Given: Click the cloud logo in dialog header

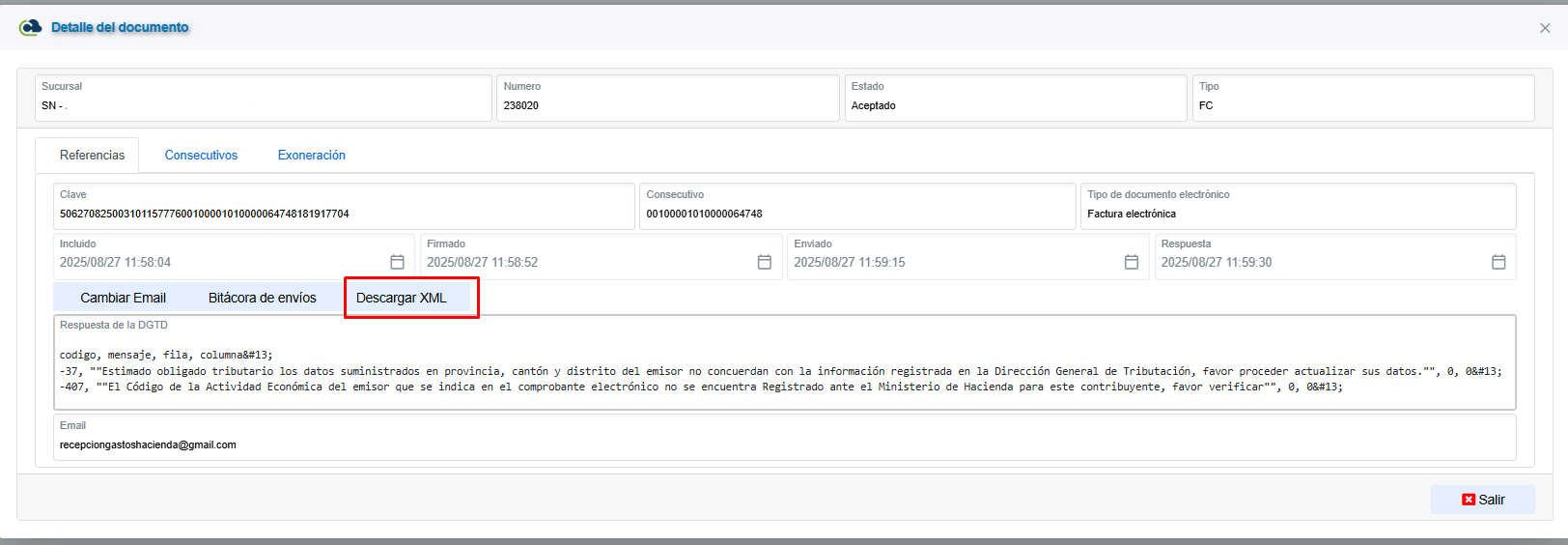Looking at the screenshot, I should coord(31,27).
